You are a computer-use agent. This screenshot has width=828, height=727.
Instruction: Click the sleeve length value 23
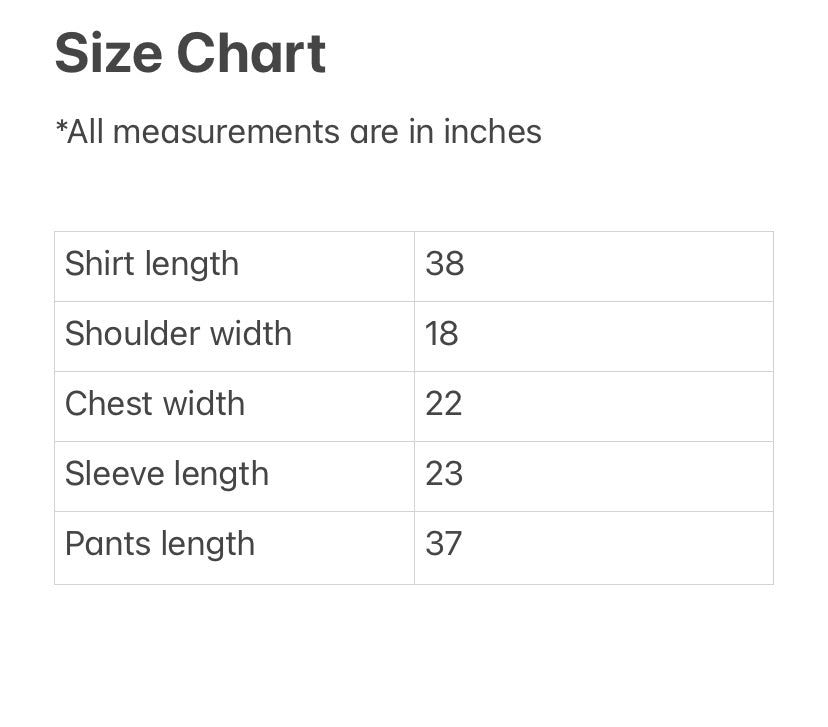(x=444, y=474)
